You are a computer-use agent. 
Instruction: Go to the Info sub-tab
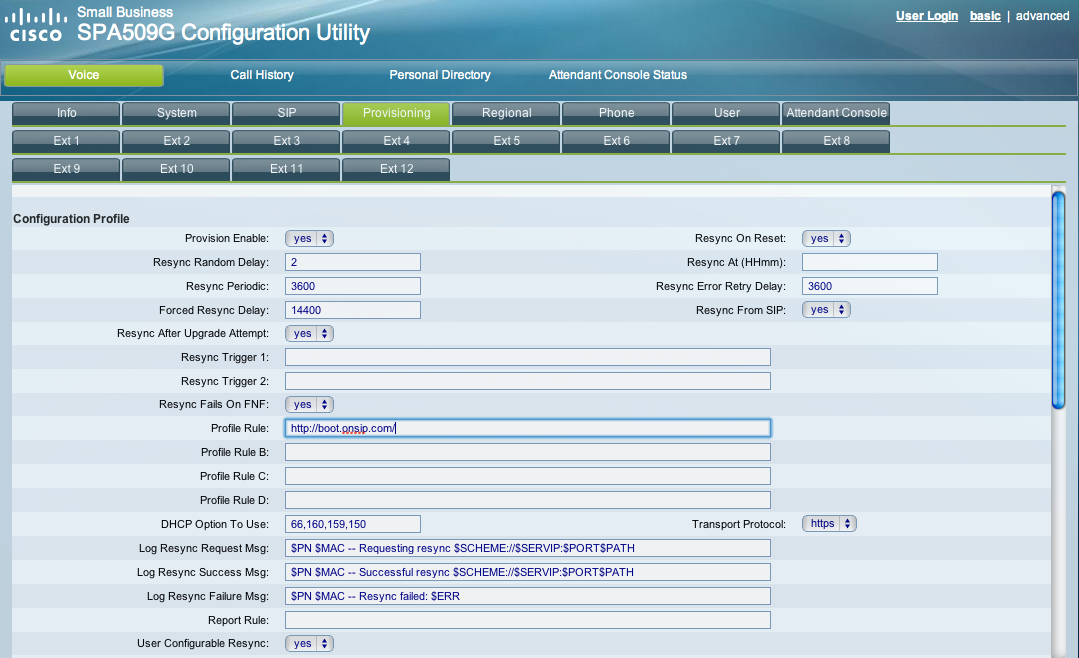point(66,113)
